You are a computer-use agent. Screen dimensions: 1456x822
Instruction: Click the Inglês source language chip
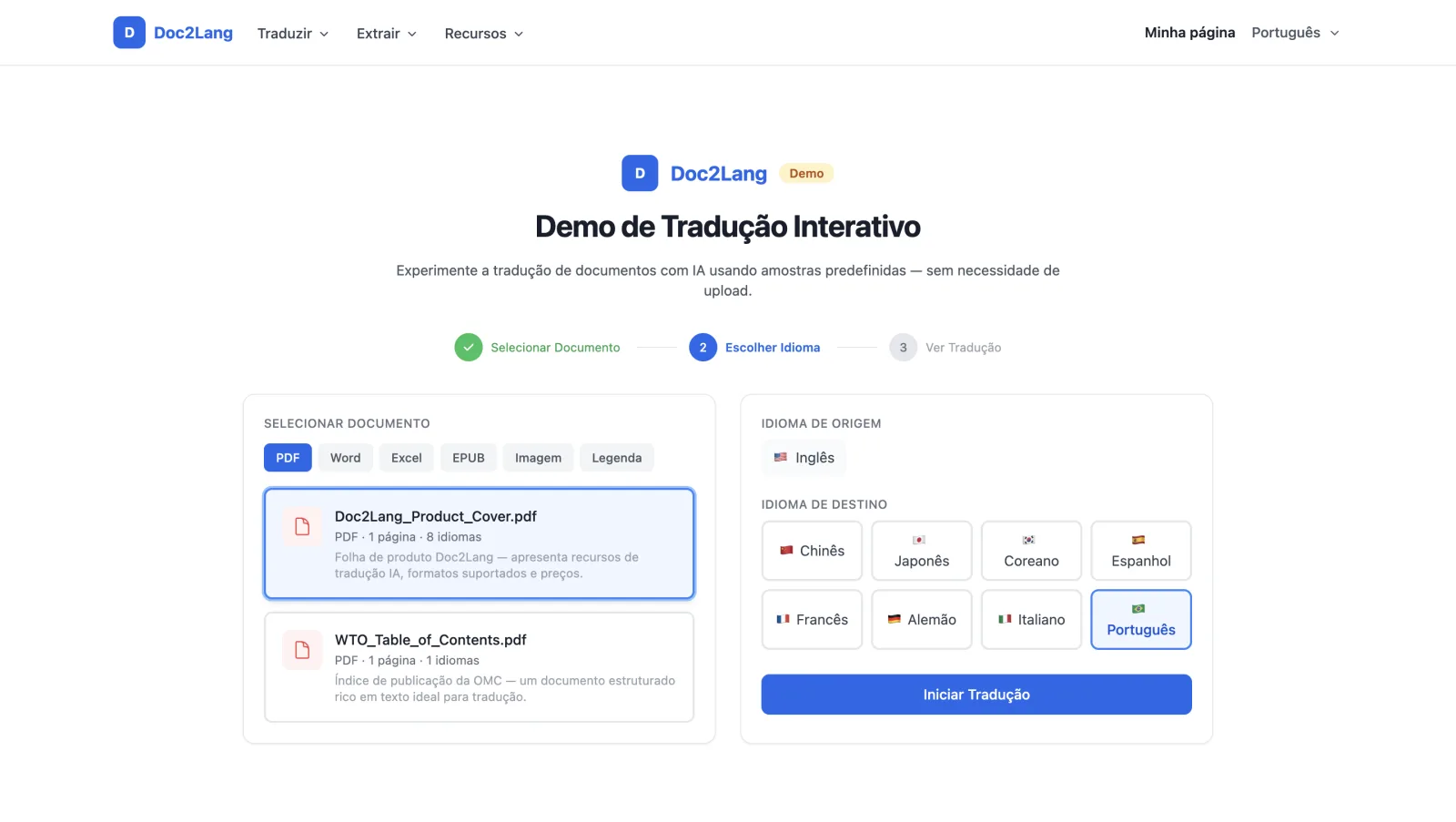coord(804,458)
